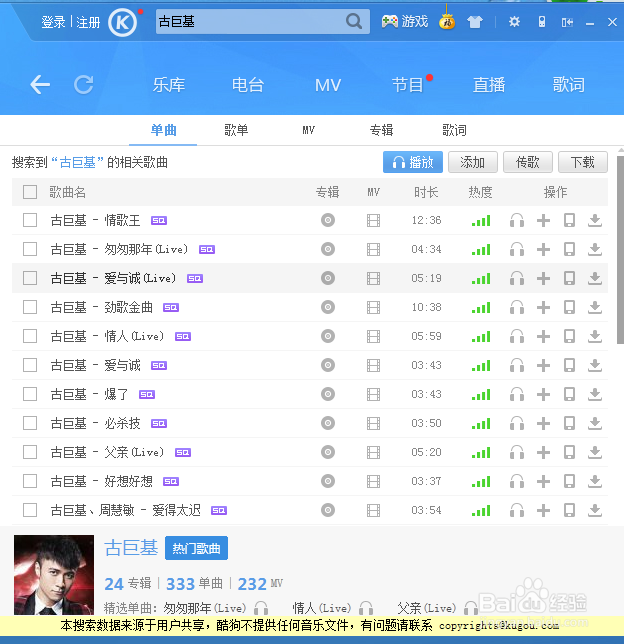Open album of 情歌王 song
The height and width of the screenshot is (644, 624).
pos(328,220)
